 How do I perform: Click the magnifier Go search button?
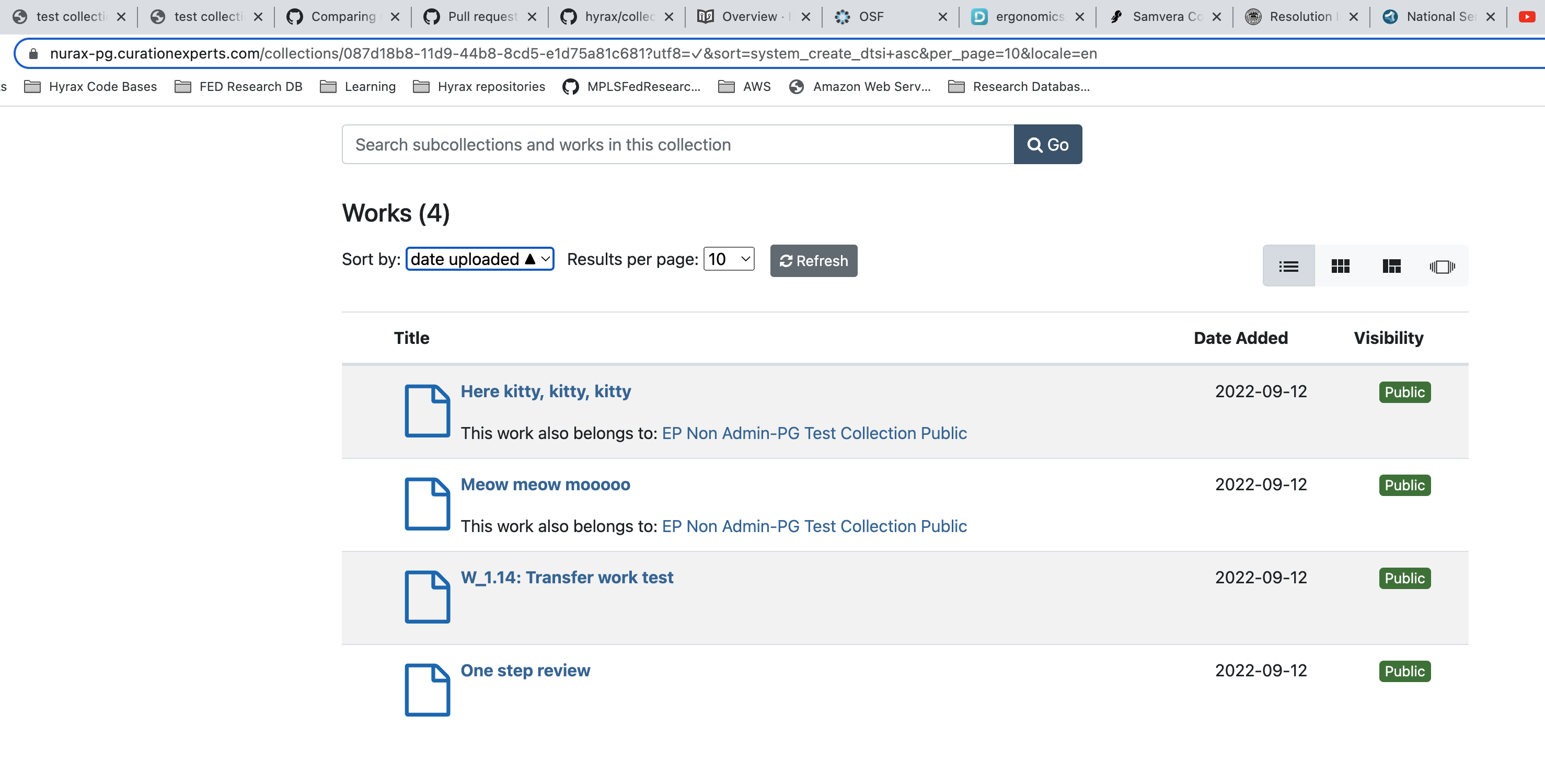1047,144
